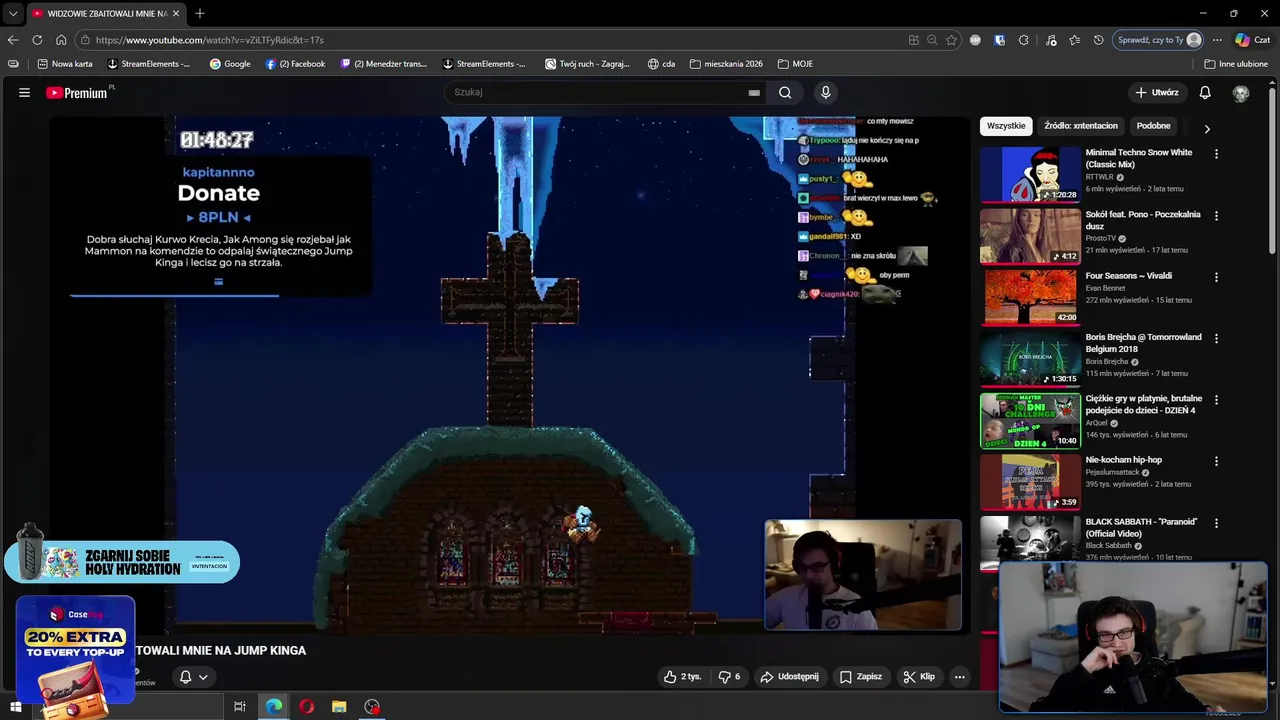Screen dimensions: 1280x720
Task: Add page to favorites star icon
Action: (951, 40)
